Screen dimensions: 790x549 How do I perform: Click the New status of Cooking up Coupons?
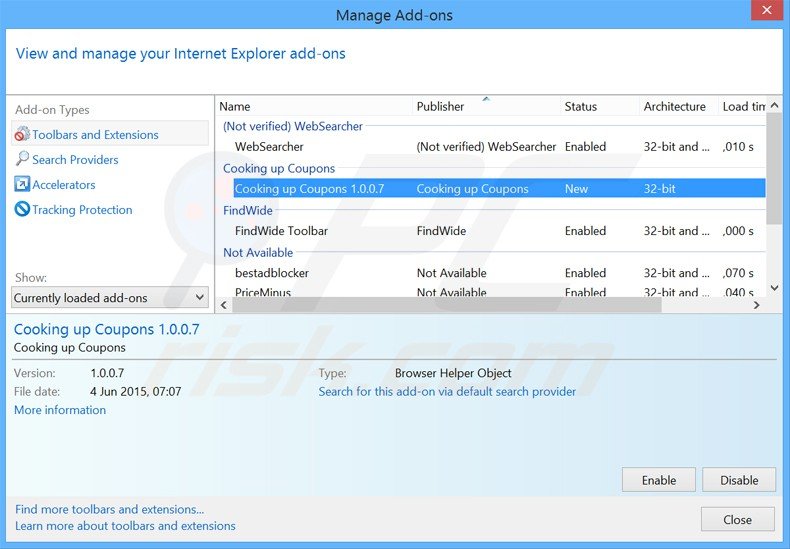pyautogui.click(x=576, y=189)
